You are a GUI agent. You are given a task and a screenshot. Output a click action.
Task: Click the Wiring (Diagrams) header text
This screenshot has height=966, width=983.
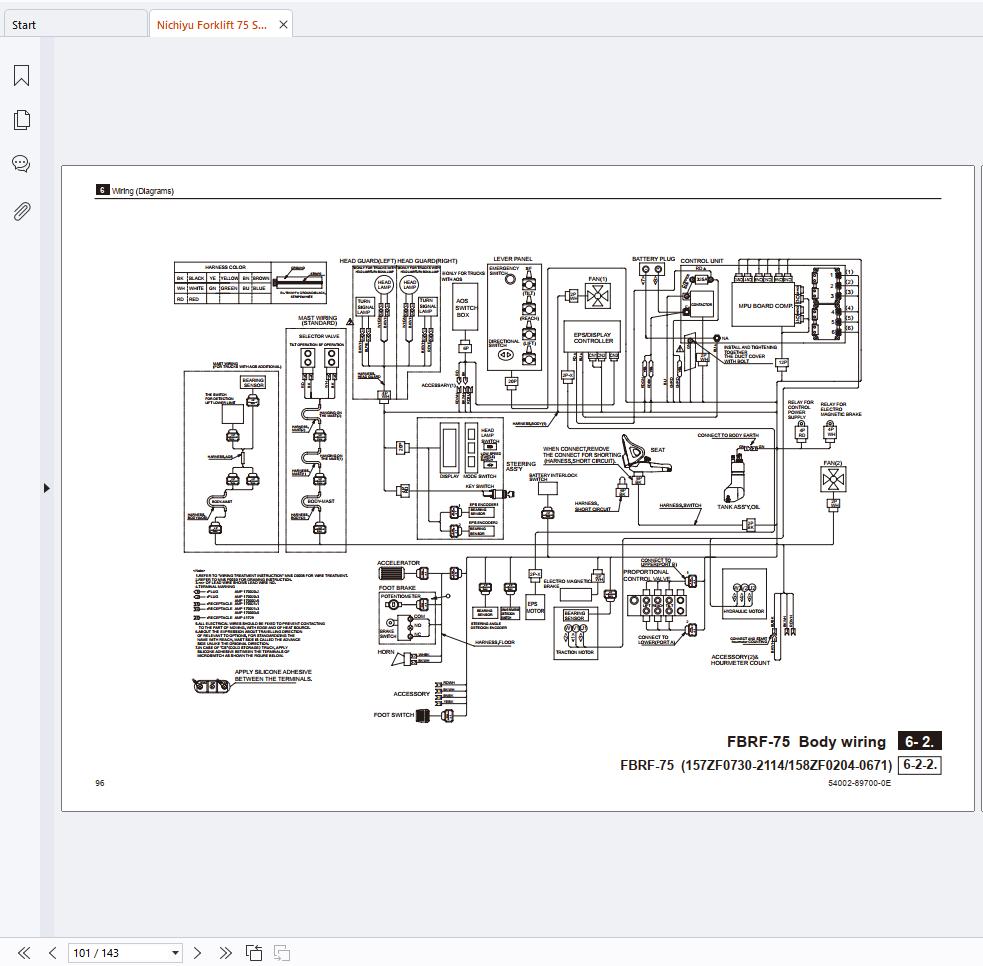[143, 191]
